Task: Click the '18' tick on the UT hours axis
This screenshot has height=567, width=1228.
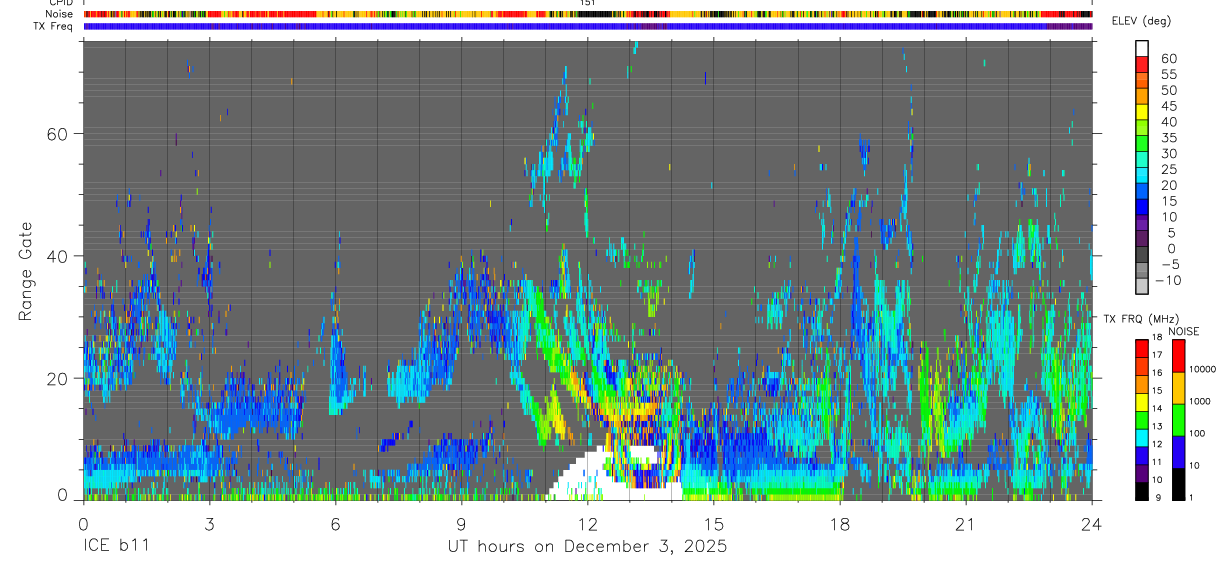Action: (839, 523)
